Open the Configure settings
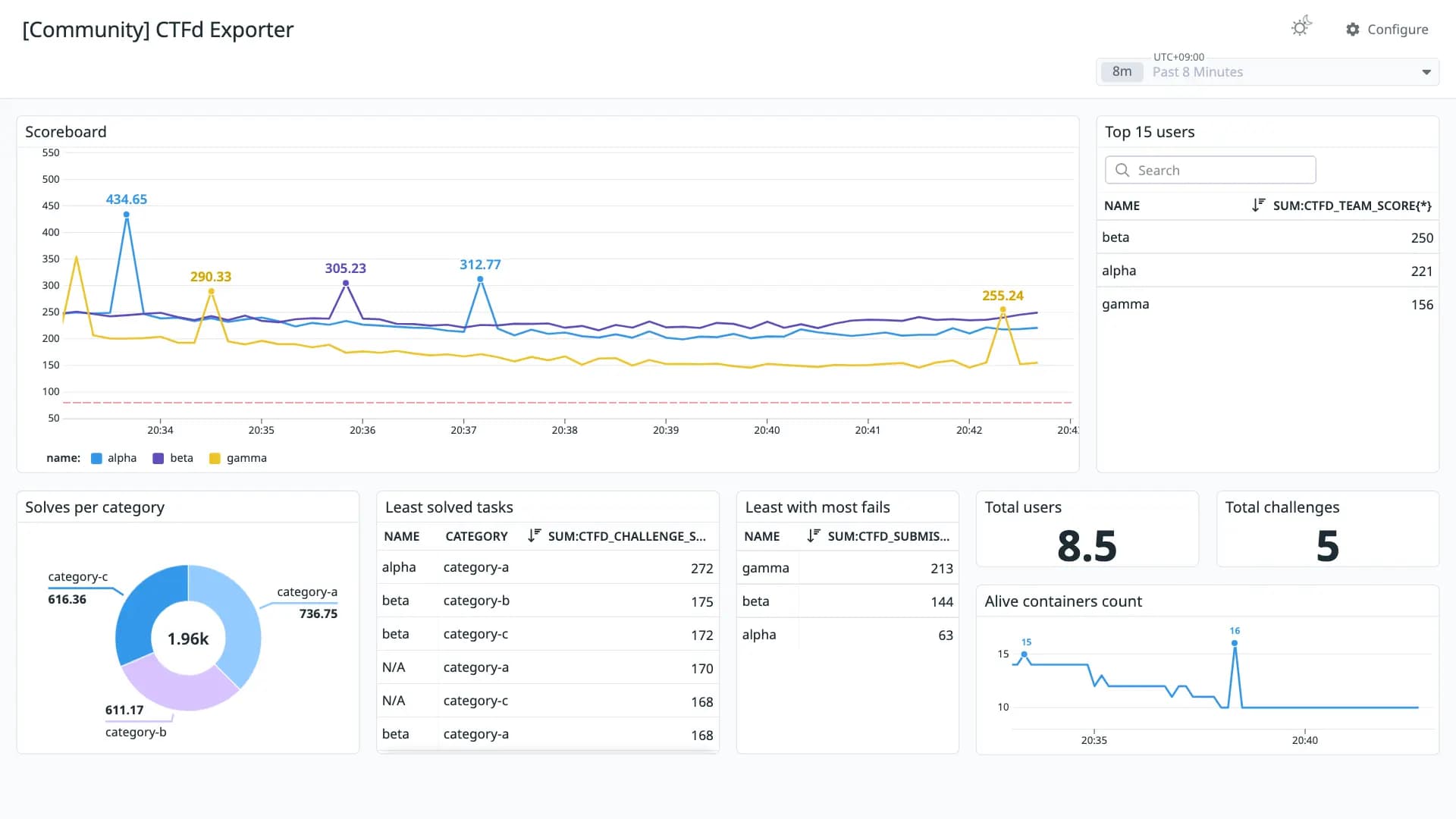Image resolution: width=1456 pixels, height=819 pixels. 1387,30
